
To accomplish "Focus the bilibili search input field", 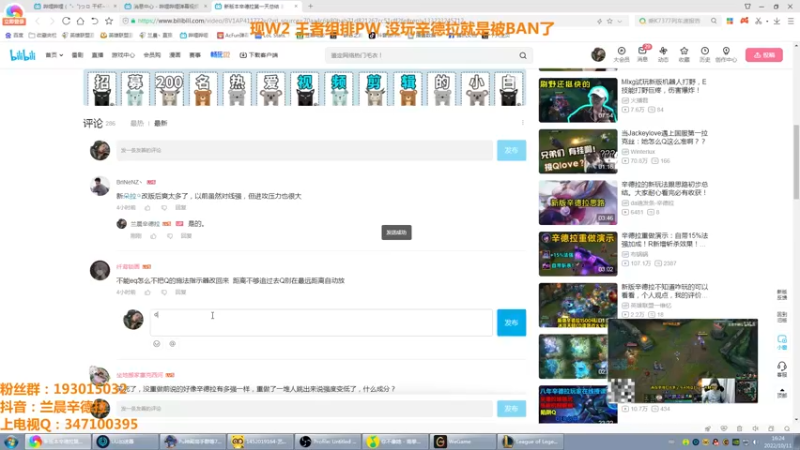I will 421,55.
